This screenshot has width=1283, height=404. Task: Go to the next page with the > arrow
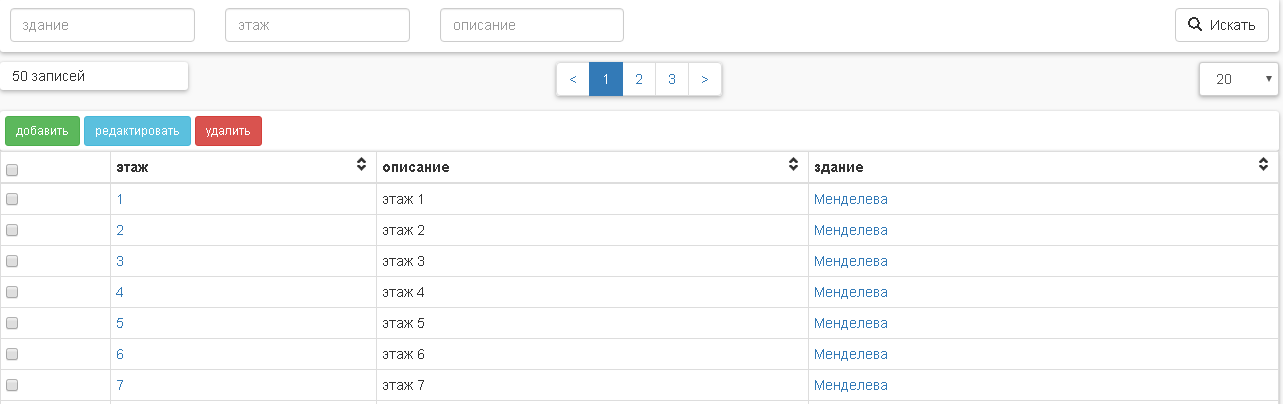coord(705,79)
